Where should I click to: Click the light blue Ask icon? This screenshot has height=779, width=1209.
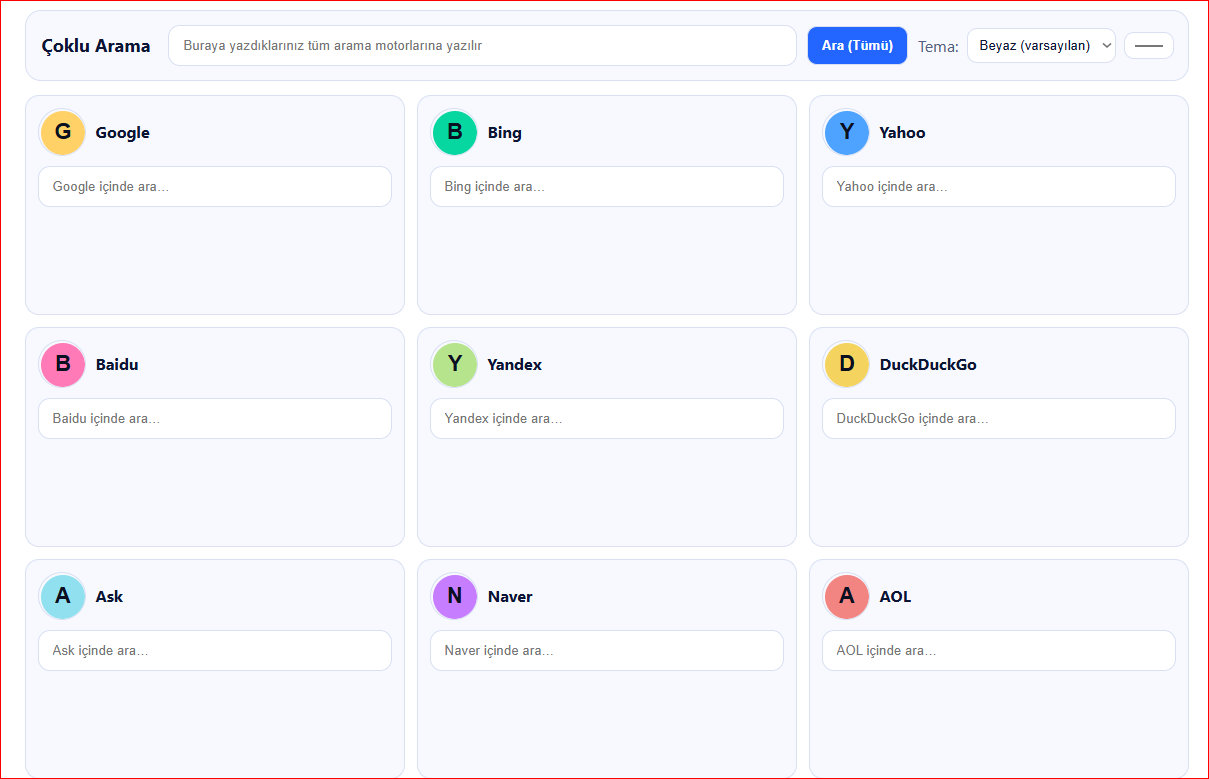click(63, 597)
